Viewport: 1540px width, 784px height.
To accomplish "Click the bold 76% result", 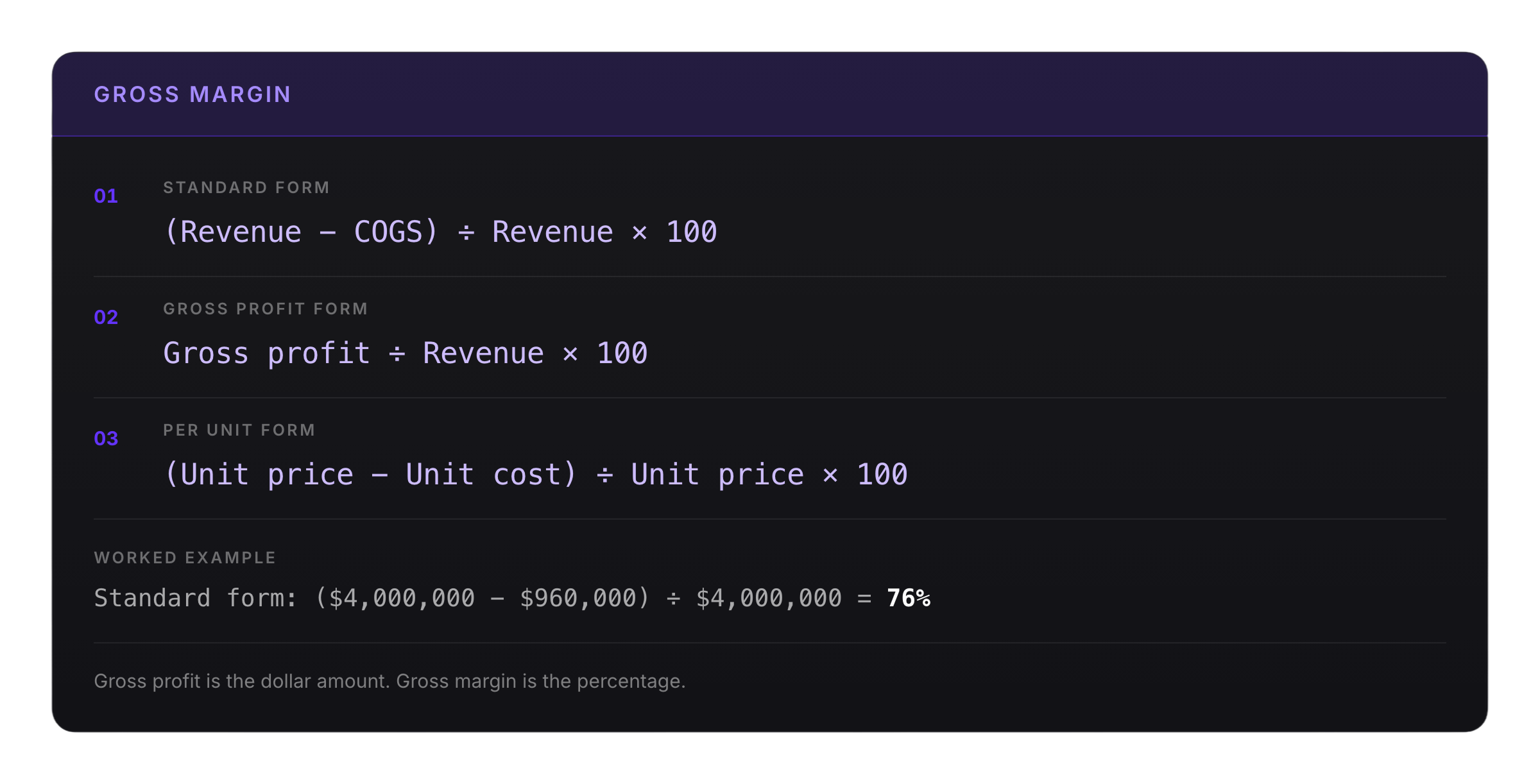I will pyautogui.click(x=908, y=598).
